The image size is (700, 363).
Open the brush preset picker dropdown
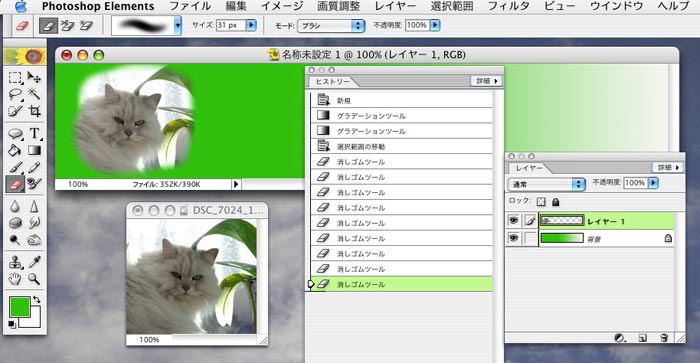pyautogui.click(x=178, y=25)
